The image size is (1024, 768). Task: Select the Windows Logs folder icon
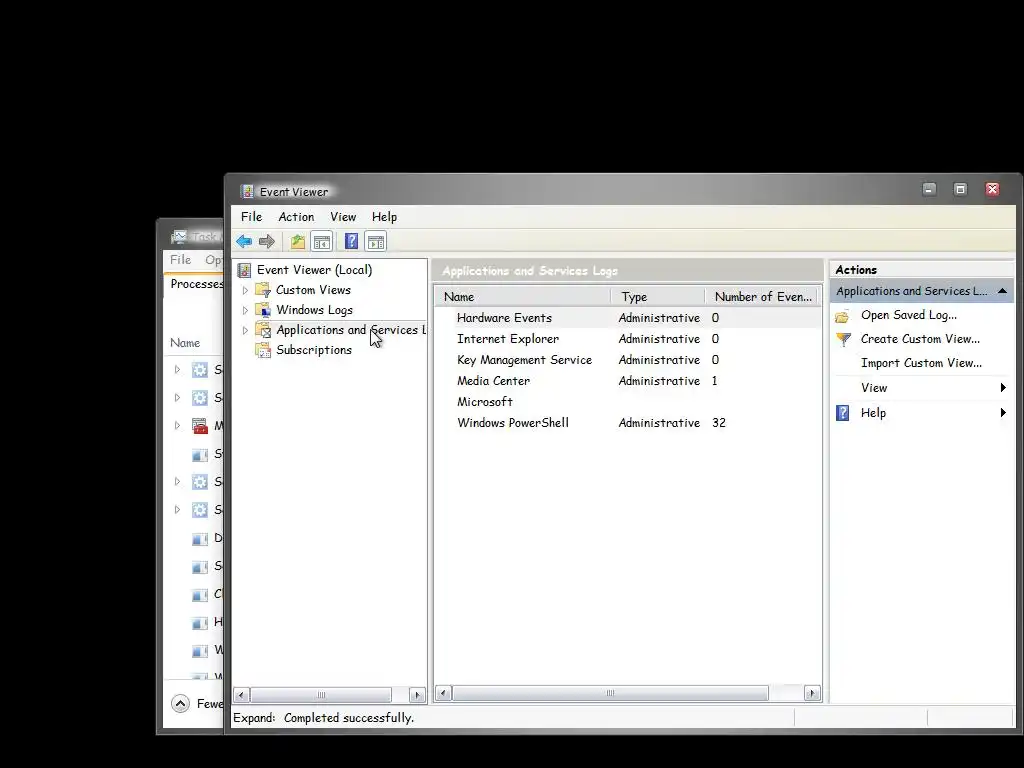[263, 310]
